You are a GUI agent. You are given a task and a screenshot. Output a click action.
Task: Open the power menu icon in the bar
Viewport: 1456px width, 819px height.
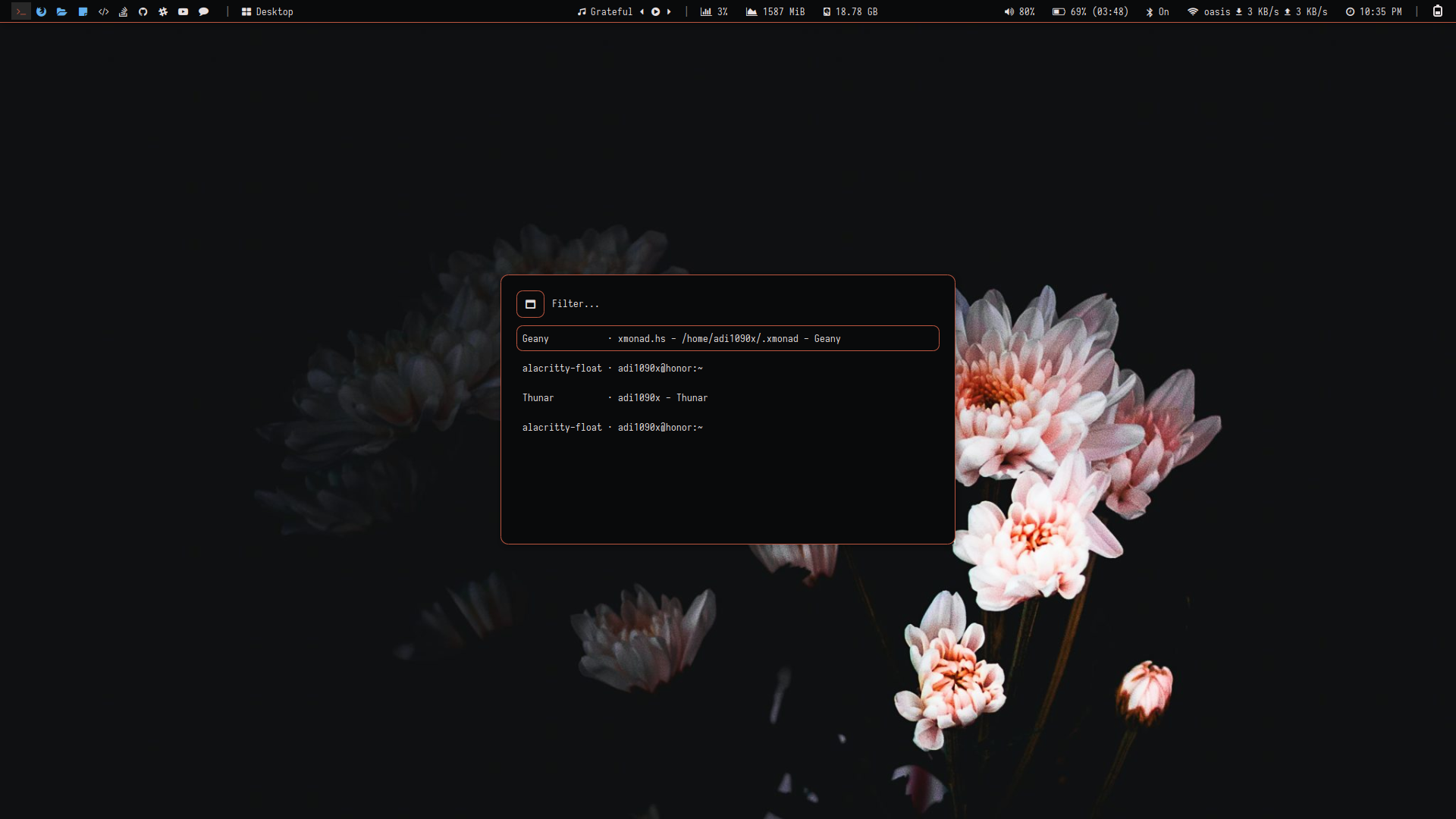click(1437, 11)
